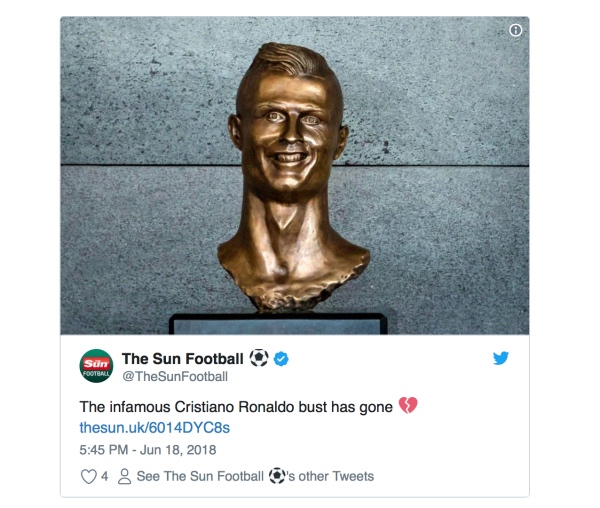Click the @TheSunFootball handle
600x508 pixels.
point(174,377)
